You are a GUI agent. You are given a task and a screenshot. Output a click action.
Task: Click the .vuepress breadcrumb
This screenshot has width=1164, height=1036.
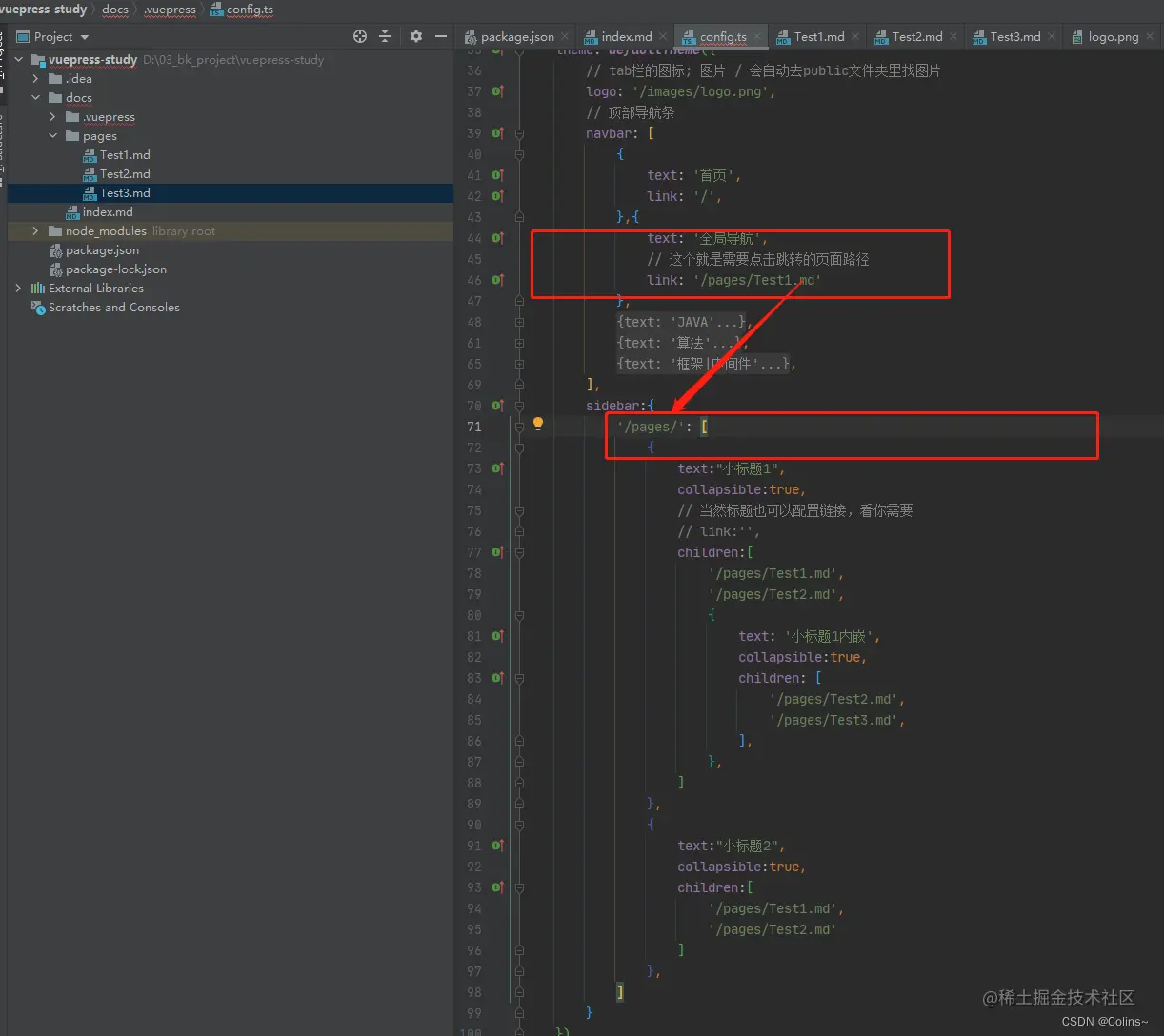click(x=170, y=10)
